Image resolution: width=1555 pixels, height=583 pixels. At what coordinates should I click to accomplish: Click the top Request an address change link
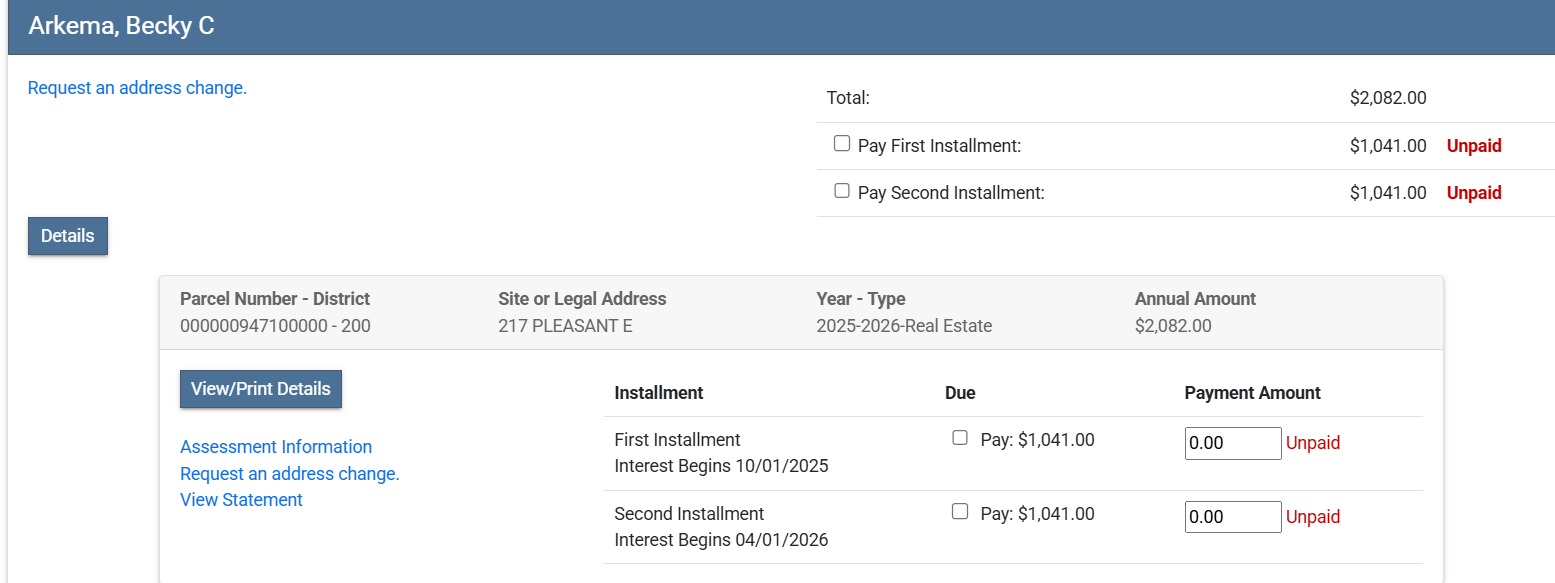tap(137, 88)
